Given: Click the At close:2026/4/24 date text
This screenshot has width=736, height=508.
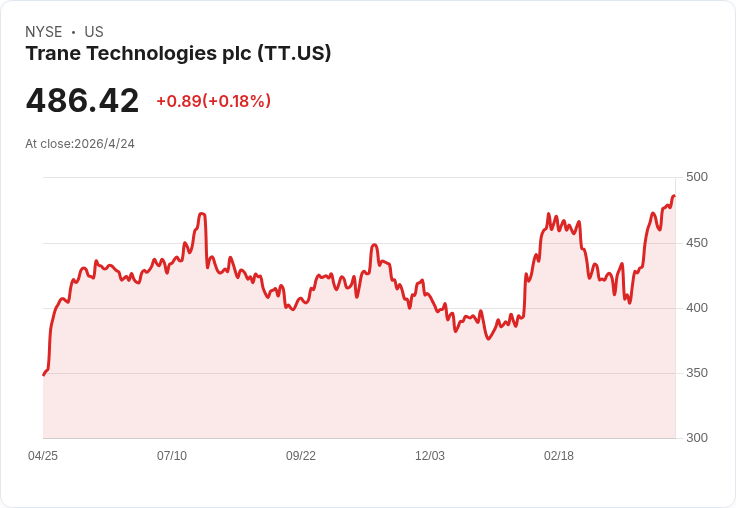Looking at the screenshot, I should click(x=80, y=144).
